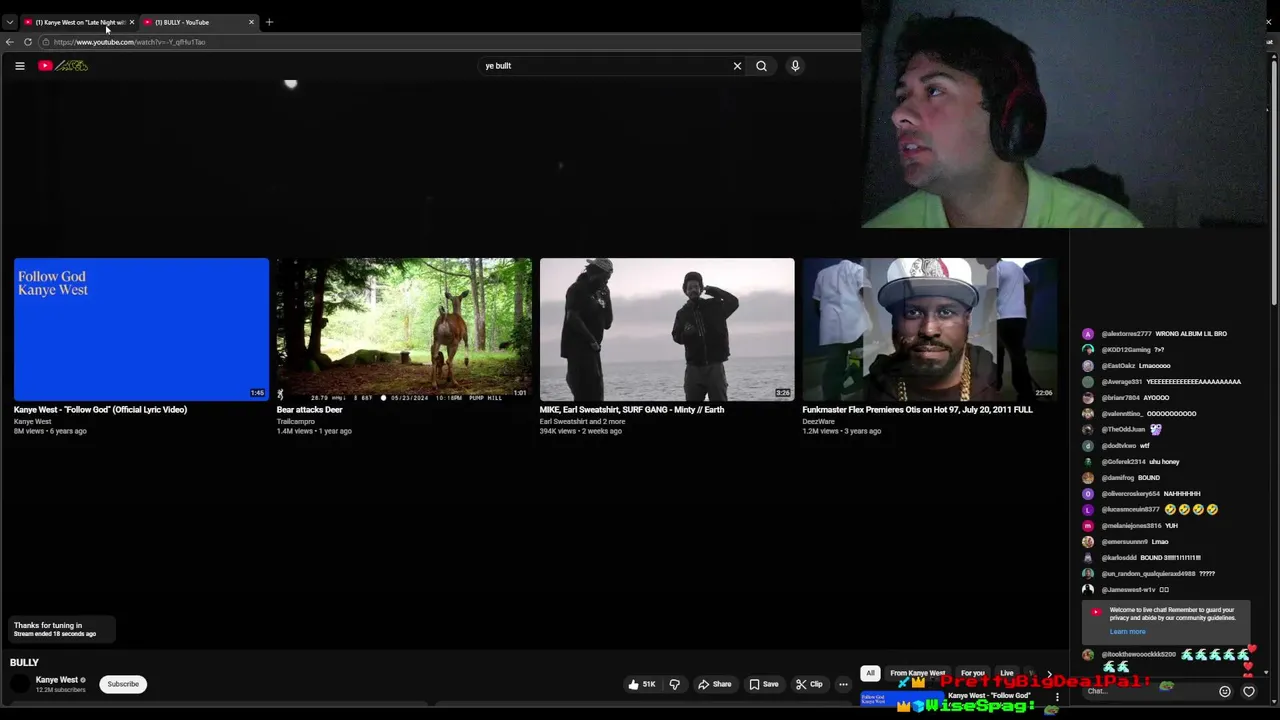
Task: Create a Clip of the video
Action: [x=809, y=684]
